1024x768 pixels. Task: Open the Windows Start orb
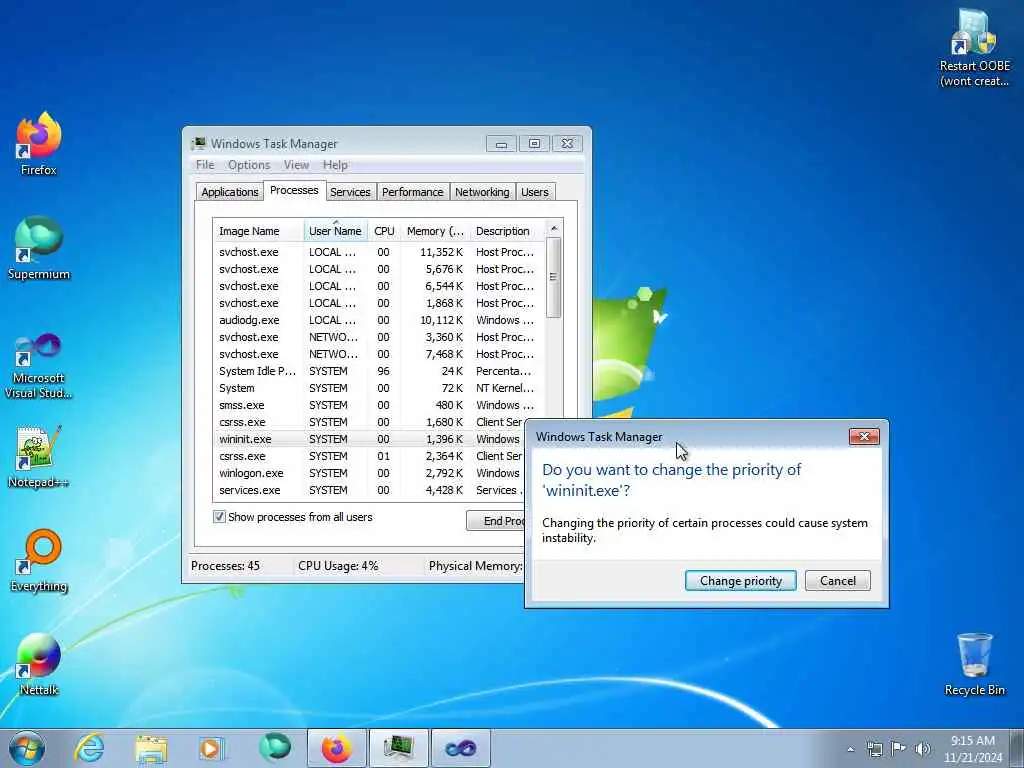point(27,748)
